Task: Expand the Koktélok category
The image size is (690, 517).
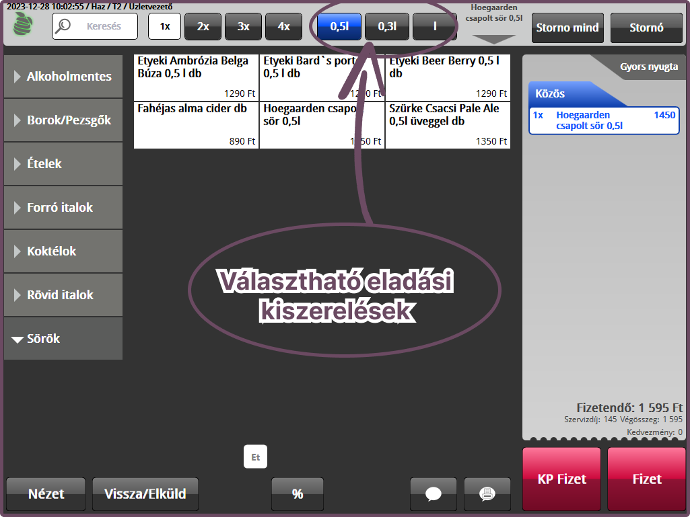Action: click(63, 251)
